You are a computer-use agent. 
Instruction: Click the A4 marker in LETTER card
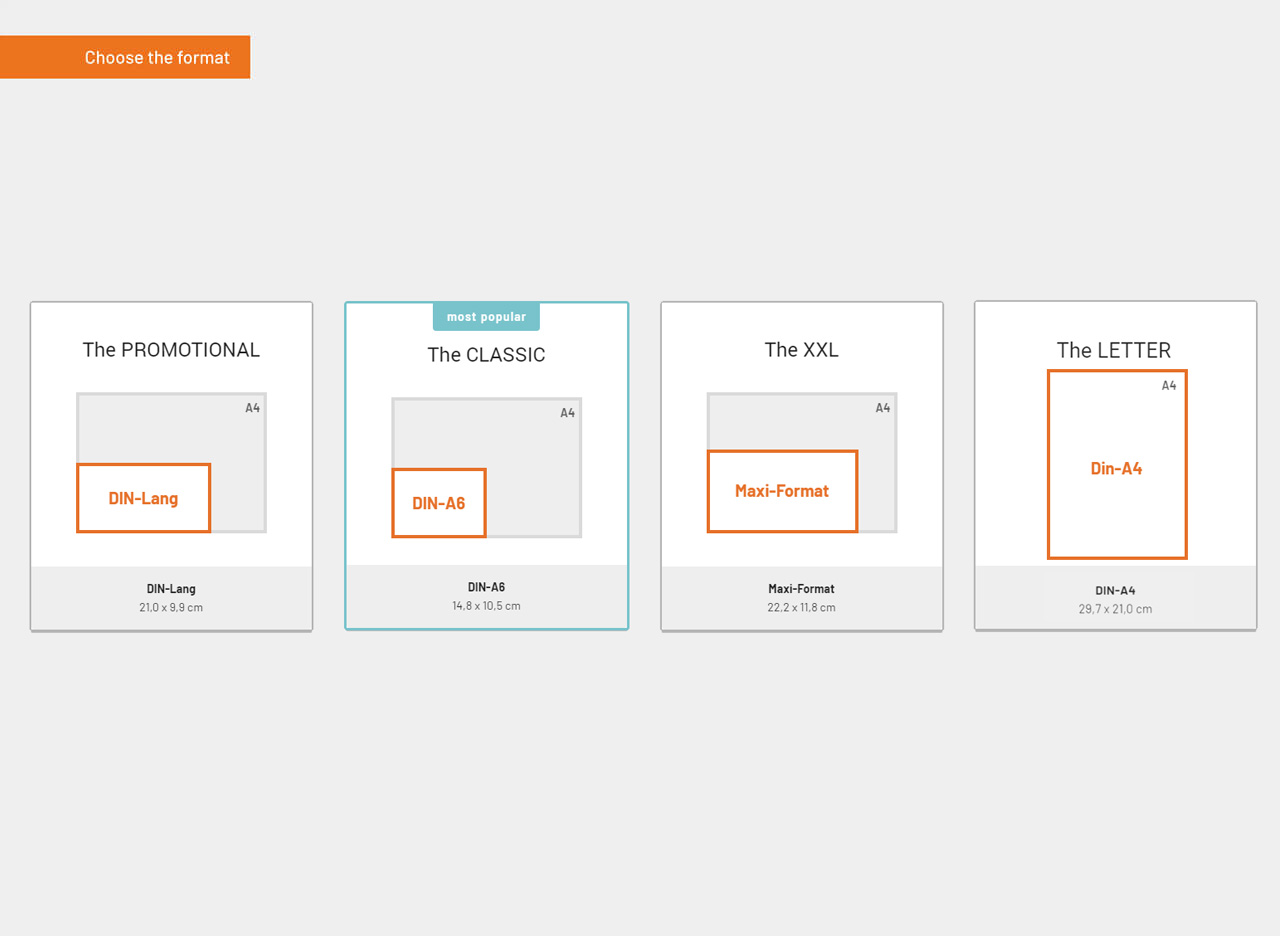(1169, 386)
